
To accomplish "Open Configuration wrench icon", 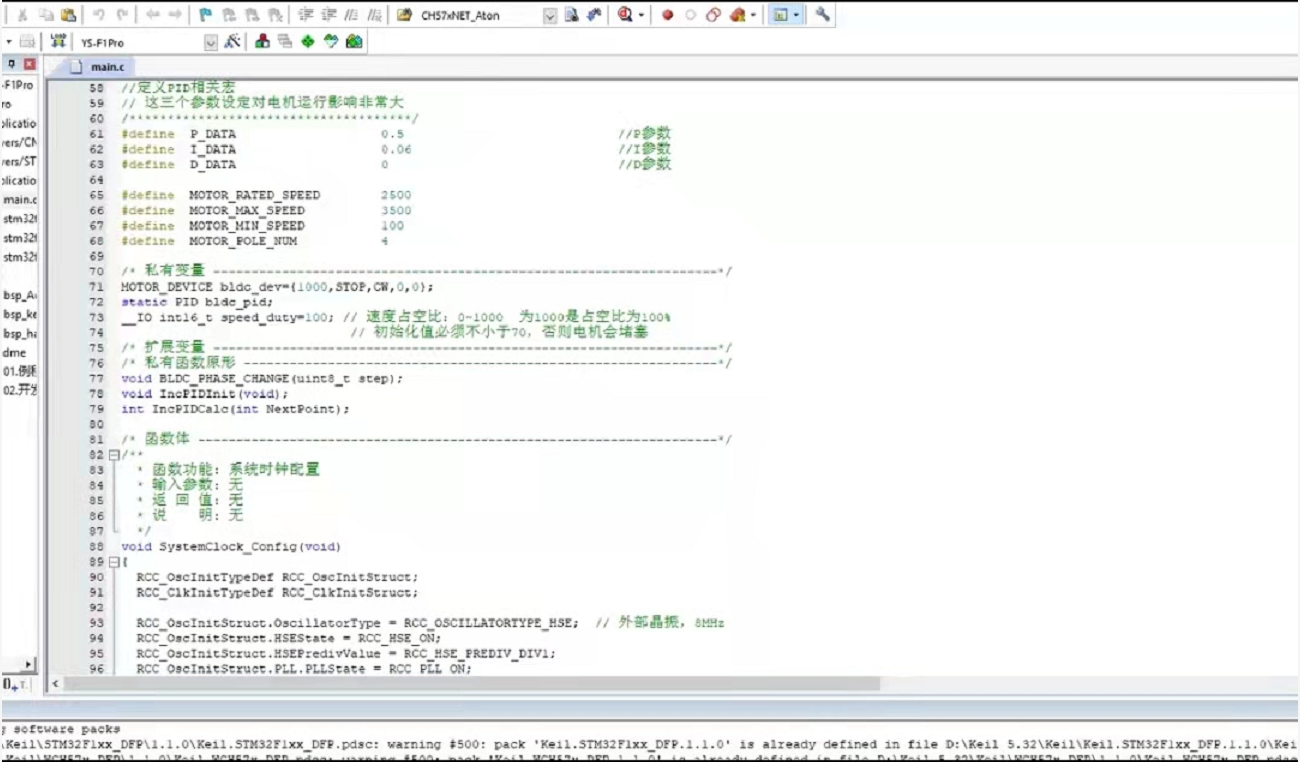I will pos(822,15).
